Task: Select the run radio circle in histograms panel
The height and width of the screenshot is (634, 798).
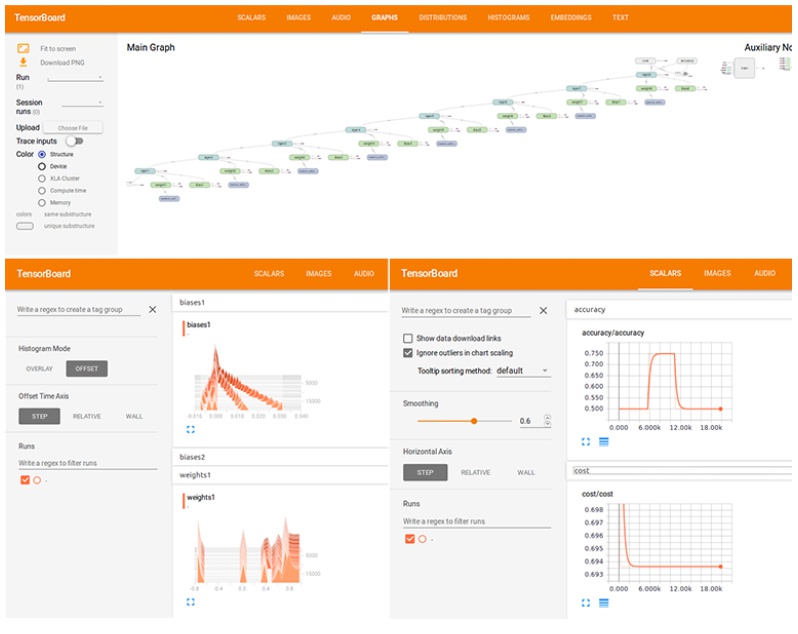Action: coord(37,480)
